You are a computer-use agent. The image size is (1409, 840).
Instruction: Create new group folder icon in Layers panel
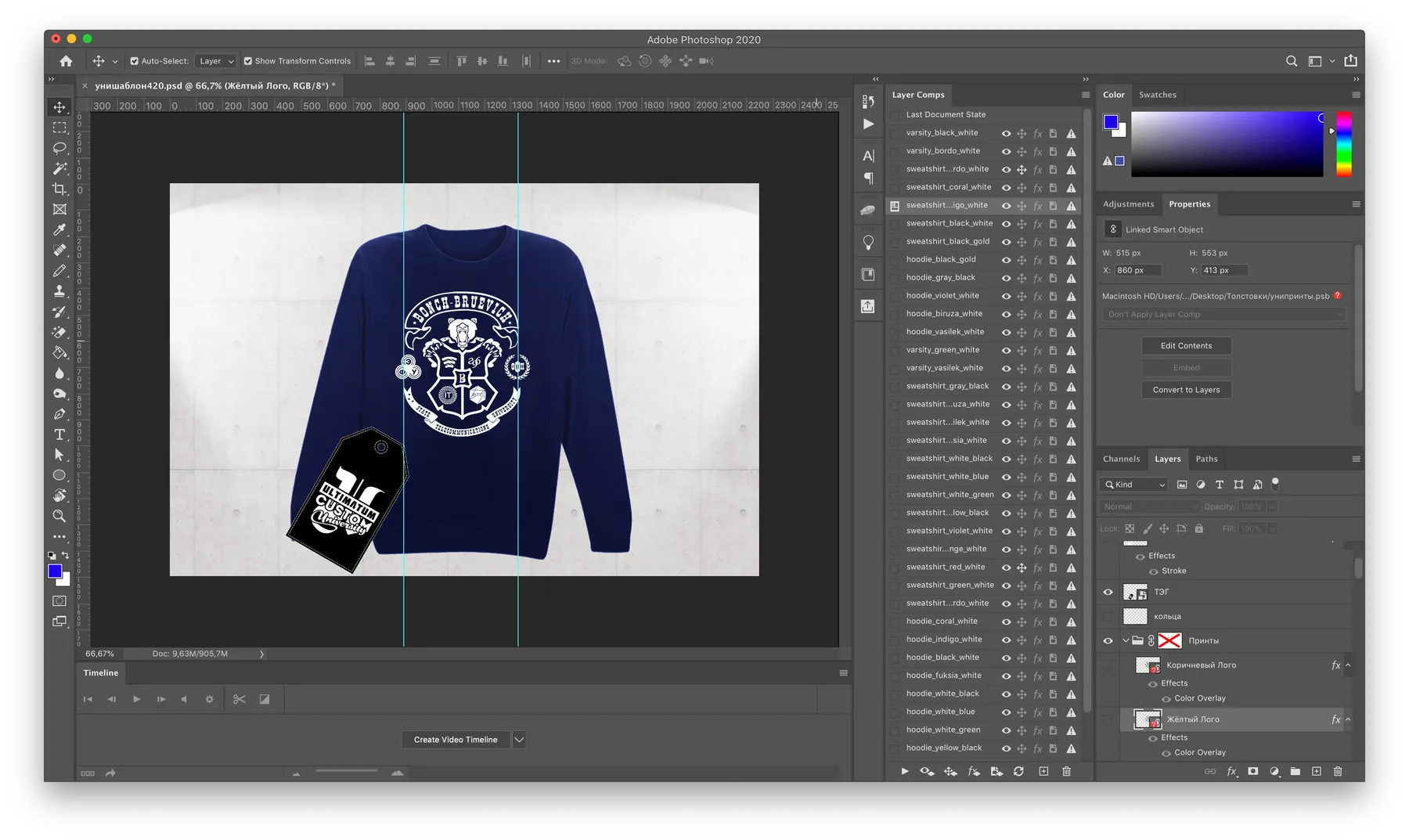point(1295,772)
